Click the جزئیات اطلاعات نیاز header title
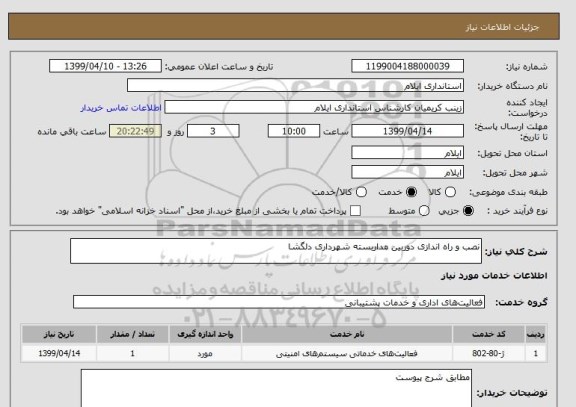 pos(502,28)
